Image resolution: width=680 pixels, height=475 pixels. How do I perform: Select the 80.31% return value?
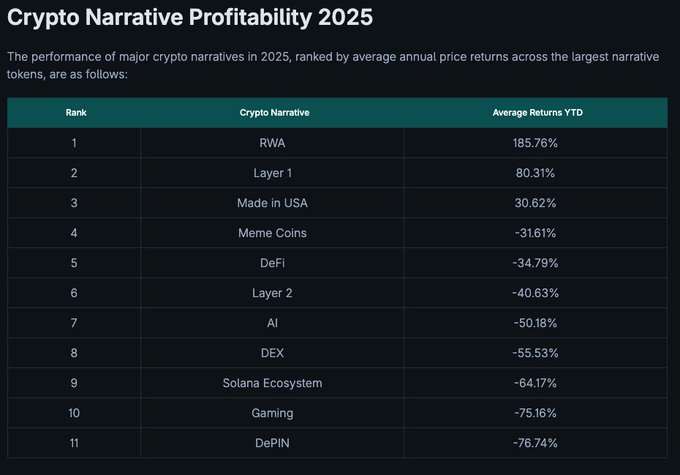[x=535, y=173]
